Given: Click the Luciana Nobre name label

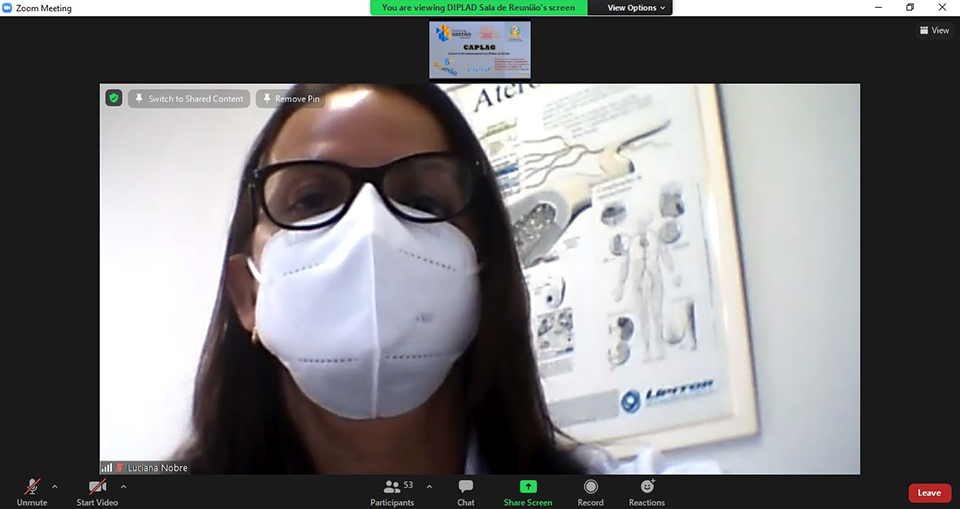Looking at the screenshot, I should [157, 468].
